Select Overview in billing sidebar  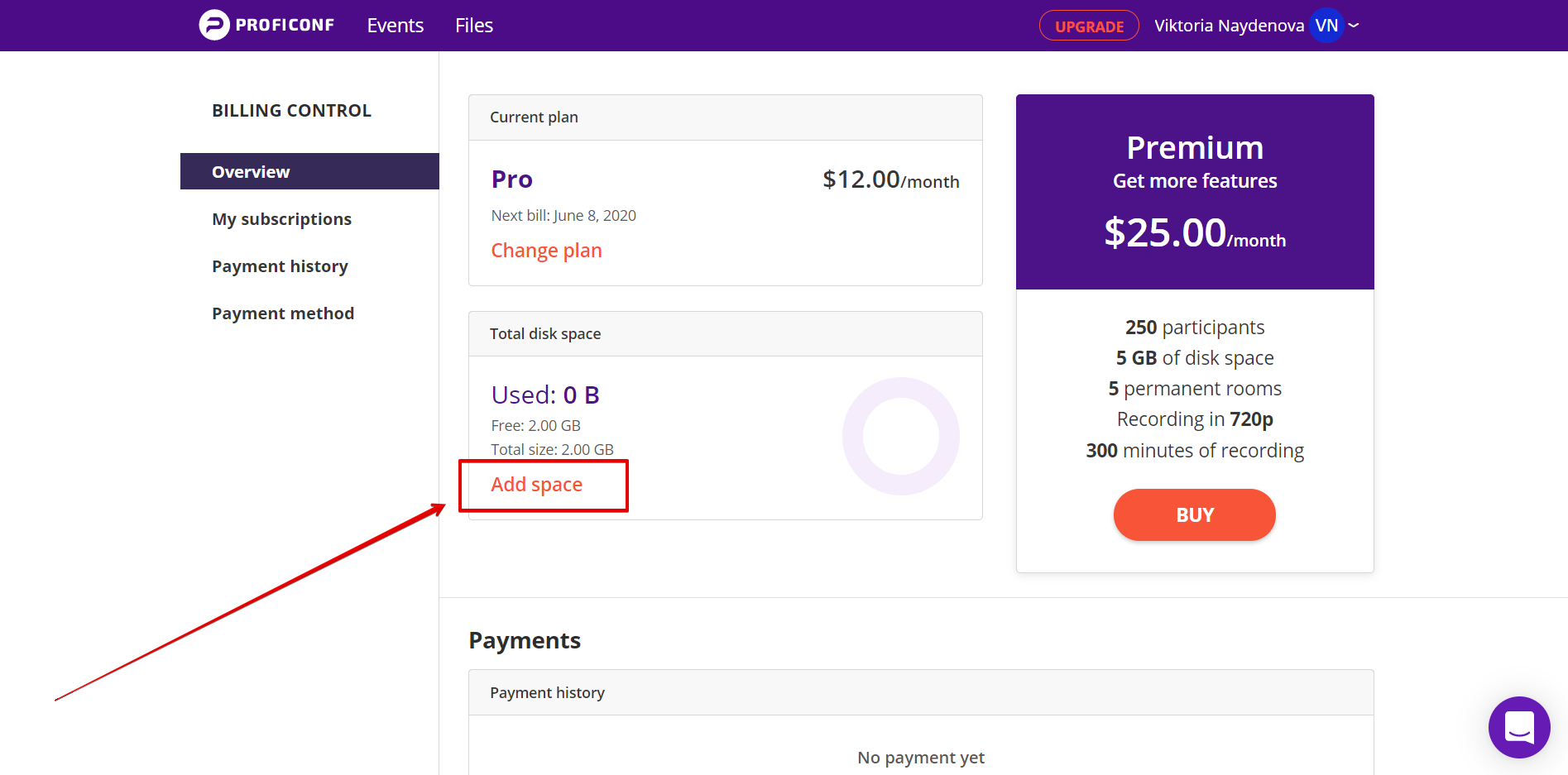309,171
